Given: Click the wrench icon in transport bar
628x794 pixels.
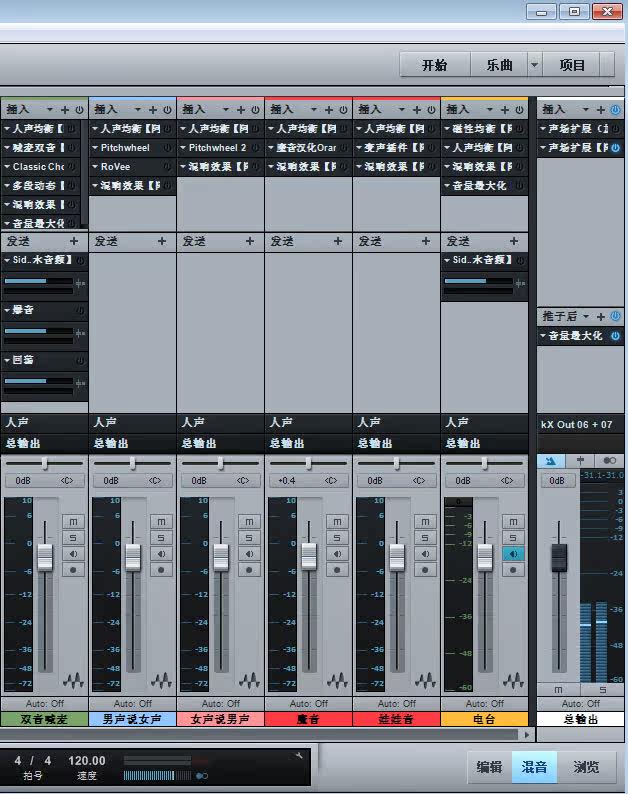Looking at the screenshot, I should pyautogui.click(x=299, y=756).
